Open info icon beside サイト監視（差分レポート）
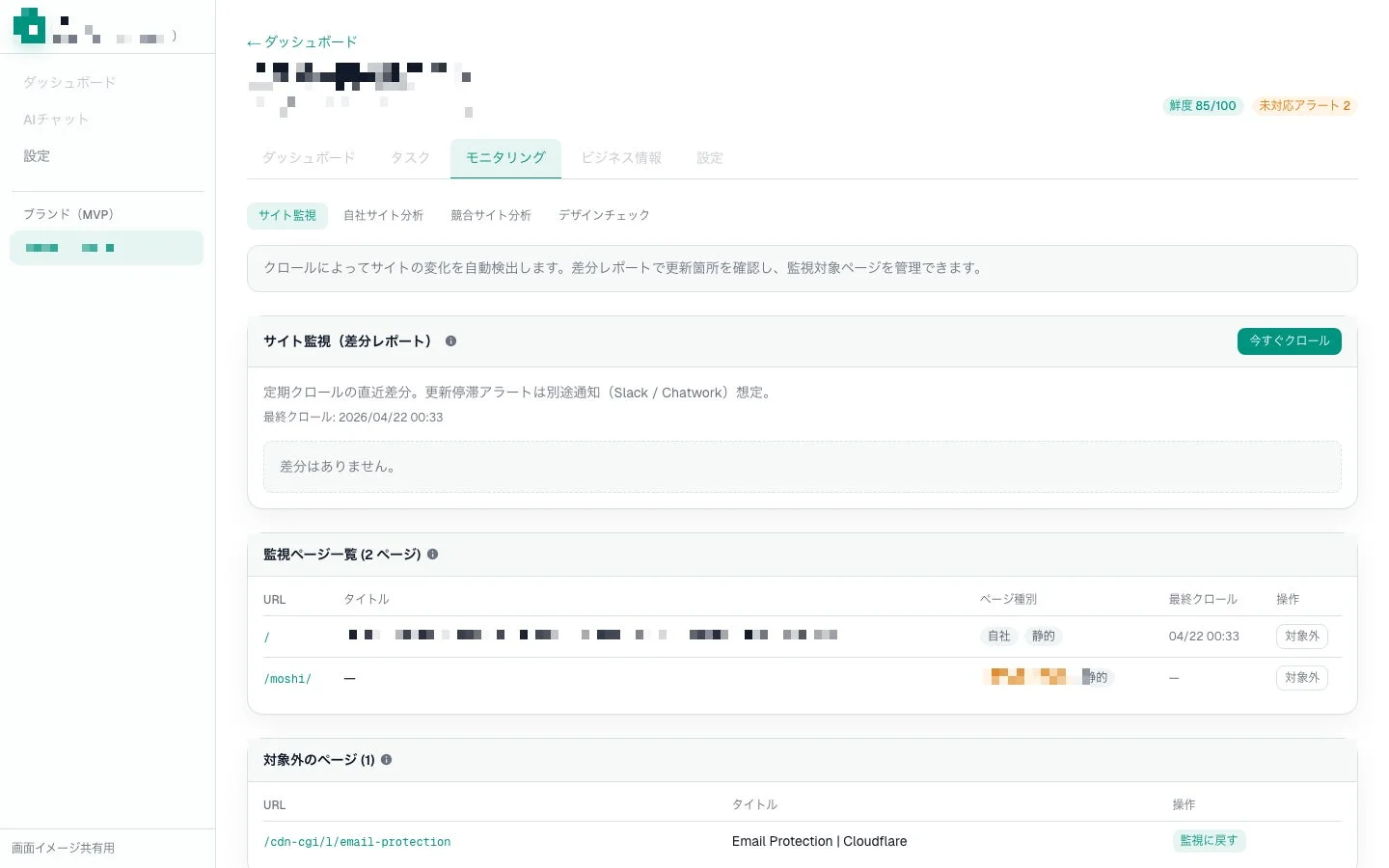This screenshot has height=868, width=1389. [450, 341]
